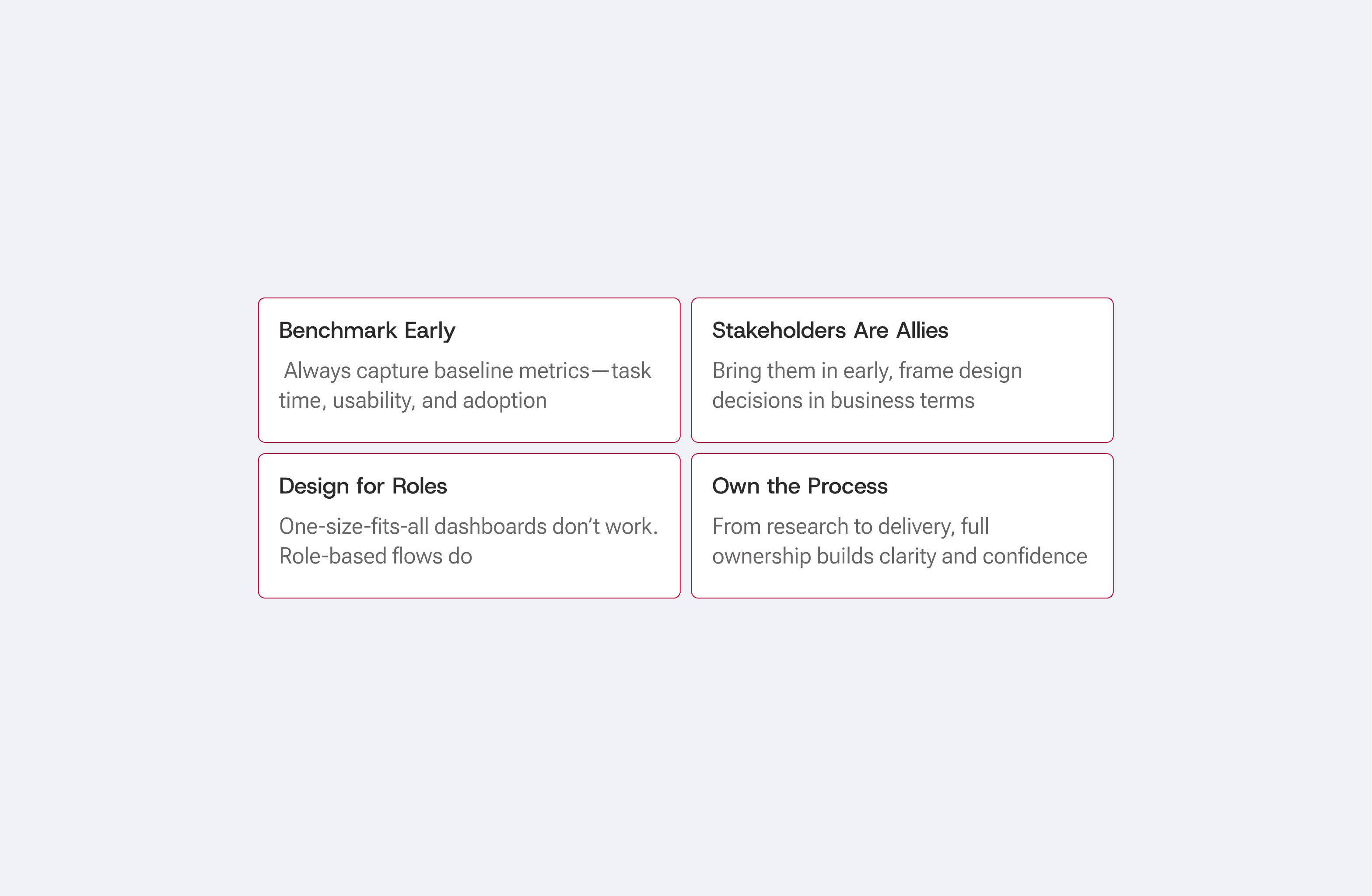Select the Own the Process card
Viewport: 1372px width, 896px height.
click(902, 526)
